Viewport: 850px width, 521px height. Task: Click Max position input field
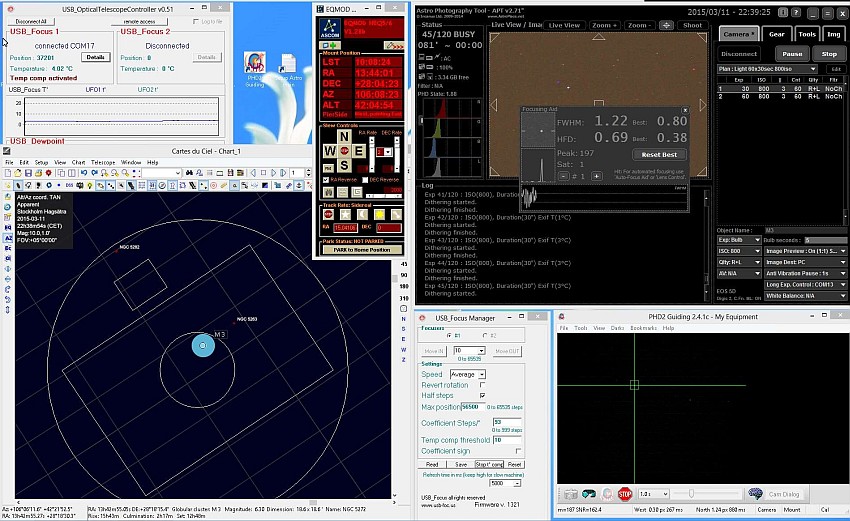(473, 407)
